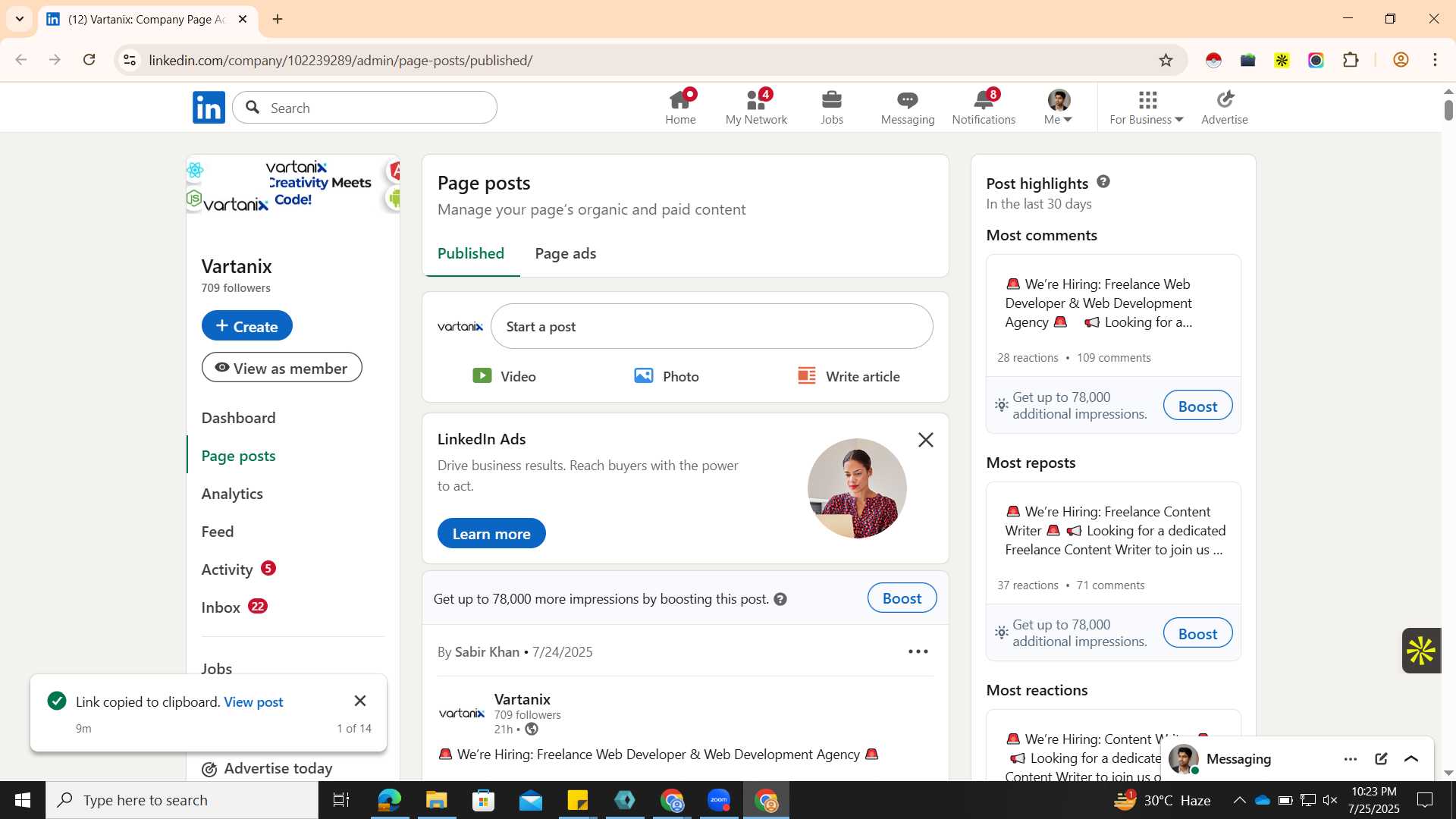Viewport: 1456px width, 819px height.
Task: Click View as member button
Action: point(282,368)
